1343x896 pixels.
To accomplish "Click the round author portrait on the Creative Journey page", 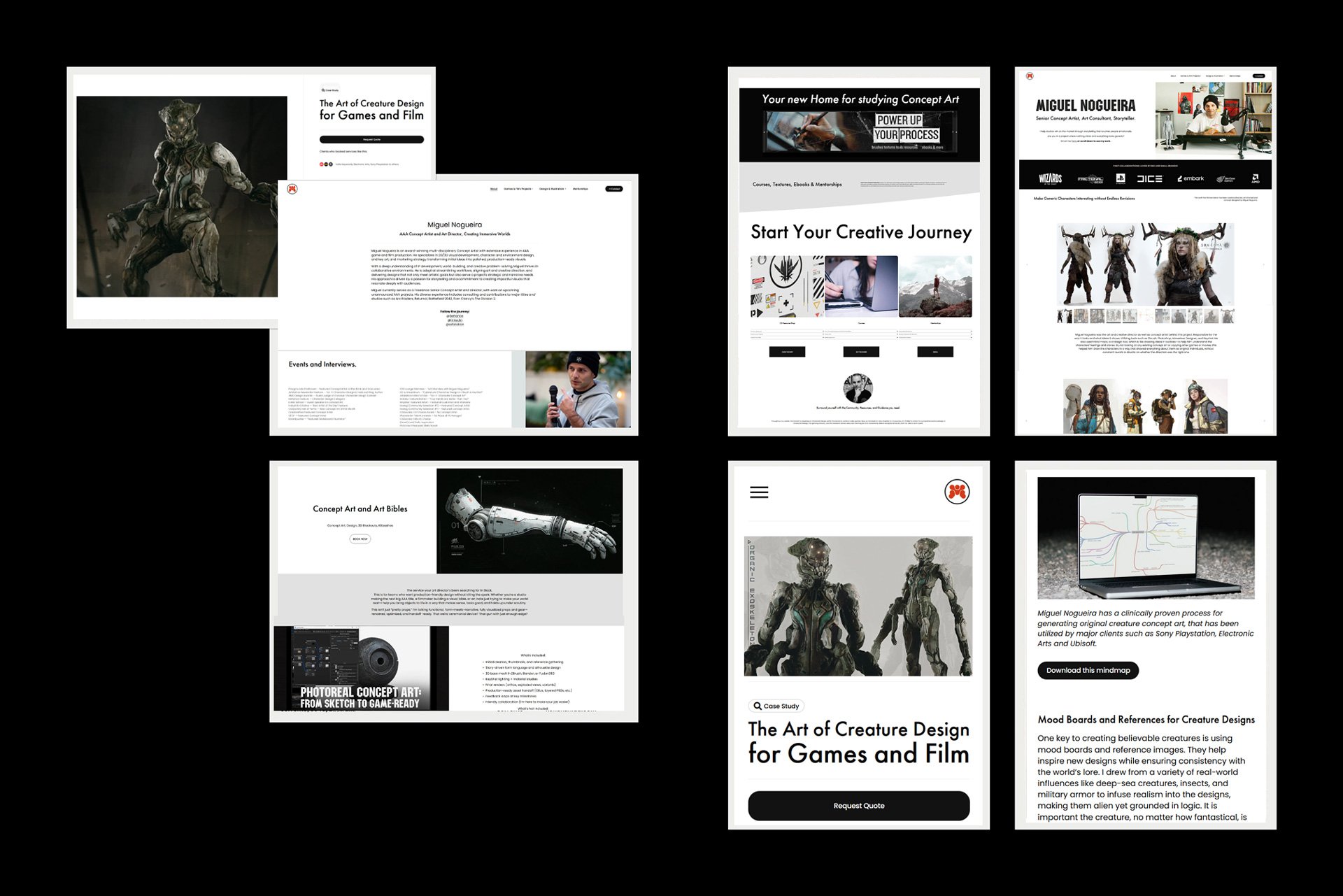I will click(x=858, y=388).
